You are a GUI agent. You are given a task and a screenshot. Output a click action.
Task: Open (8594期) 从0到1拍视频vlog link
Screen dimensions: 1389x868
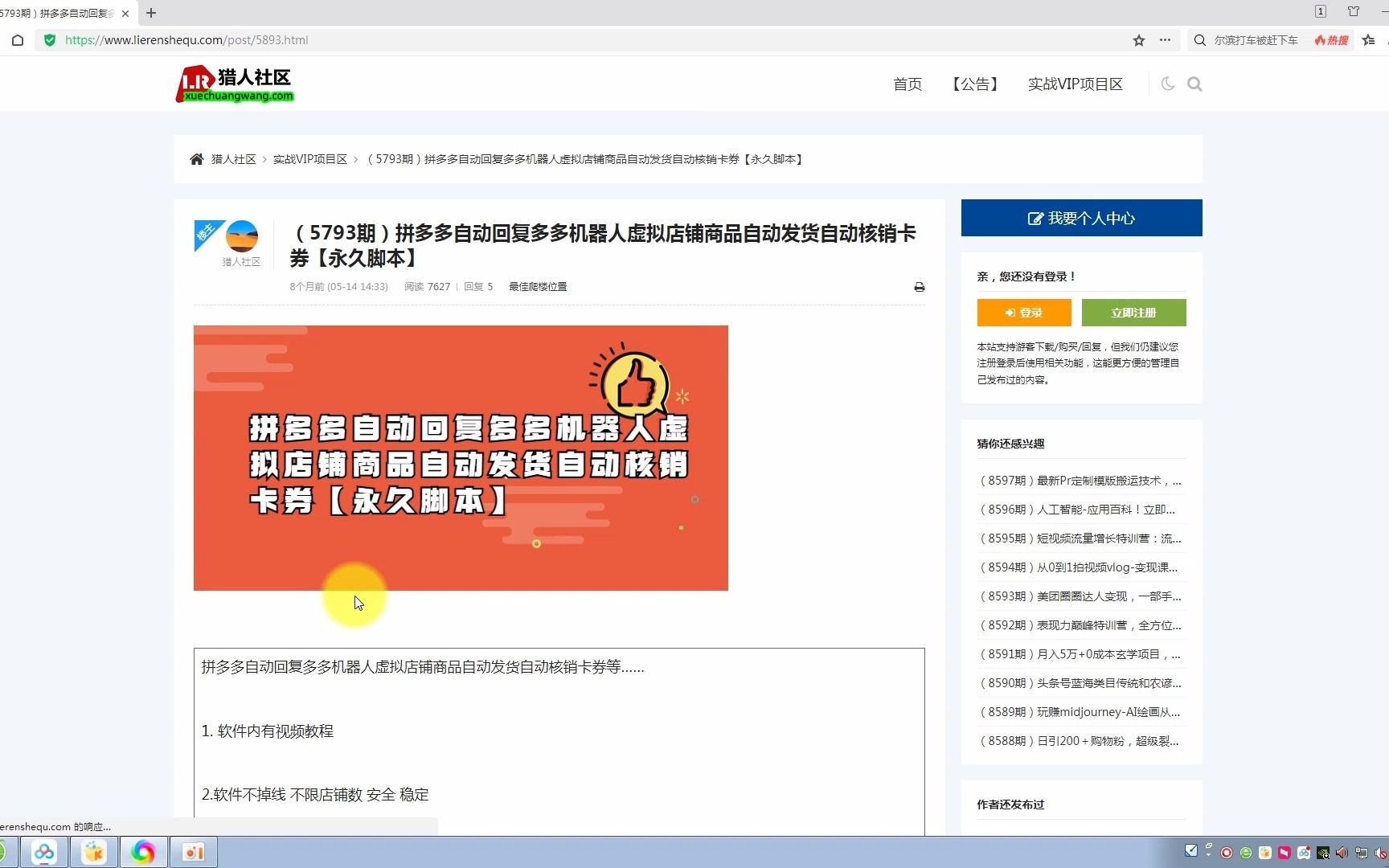click(x=1078, y=567)
